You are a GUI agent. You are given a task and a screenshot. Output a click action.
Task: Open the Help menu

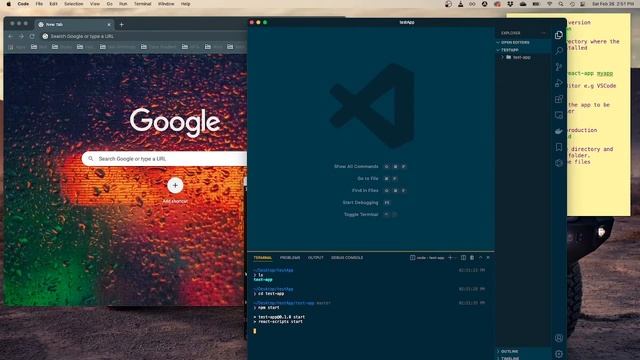185,4
